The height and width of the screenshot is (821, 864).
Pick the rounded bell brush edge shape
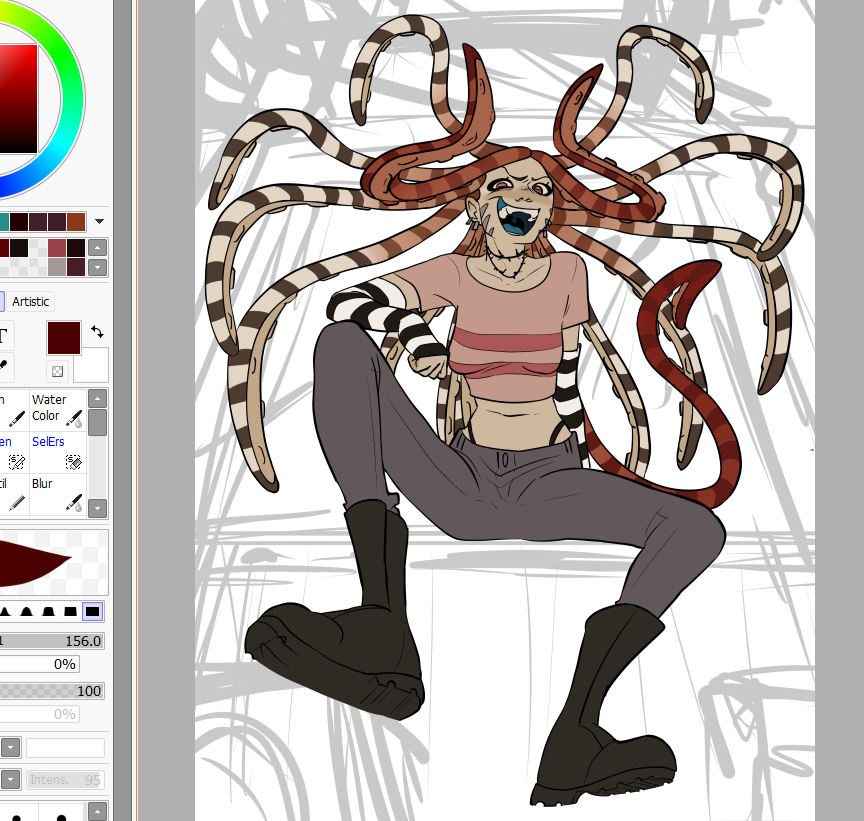(27, 612)
